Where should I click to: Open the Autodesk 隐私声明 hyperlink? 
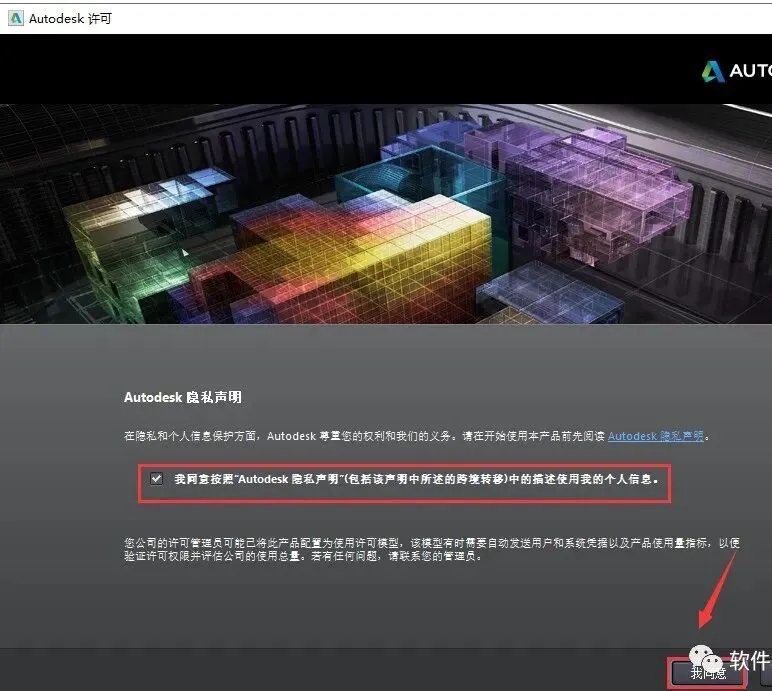656,436
